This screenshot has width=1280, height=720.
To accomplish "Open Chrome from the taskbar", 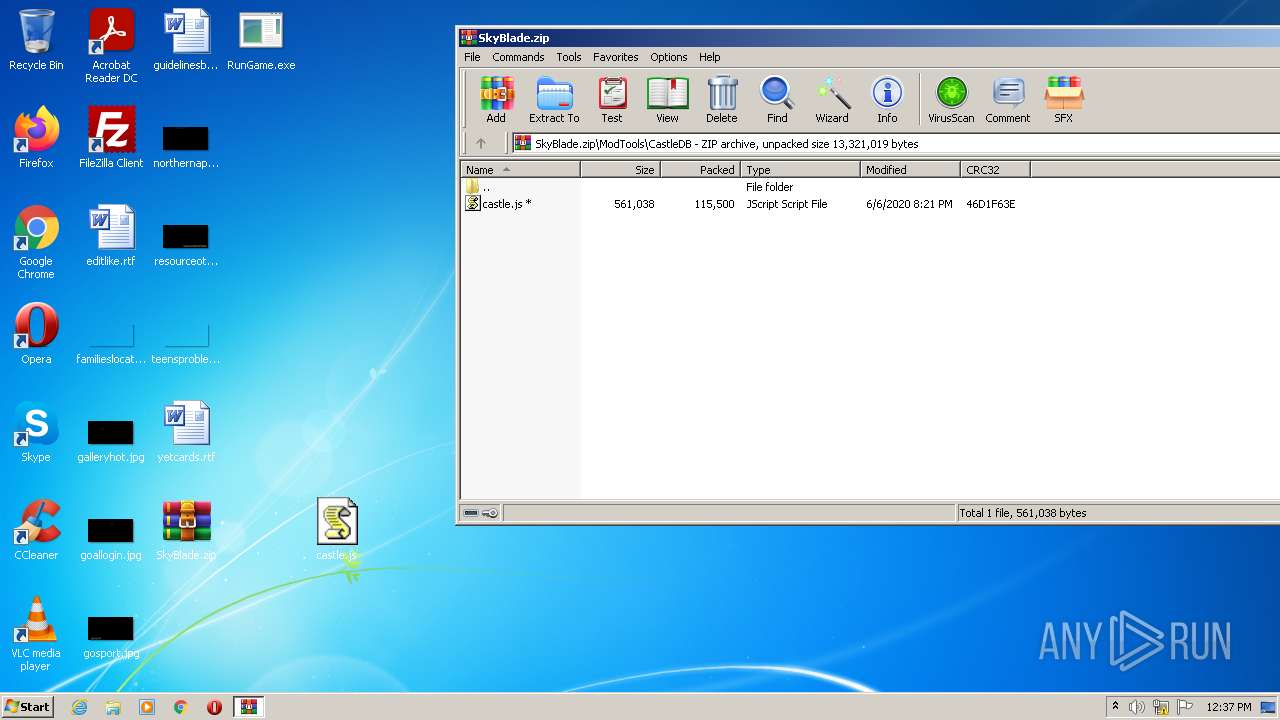I will coord(180,707).
